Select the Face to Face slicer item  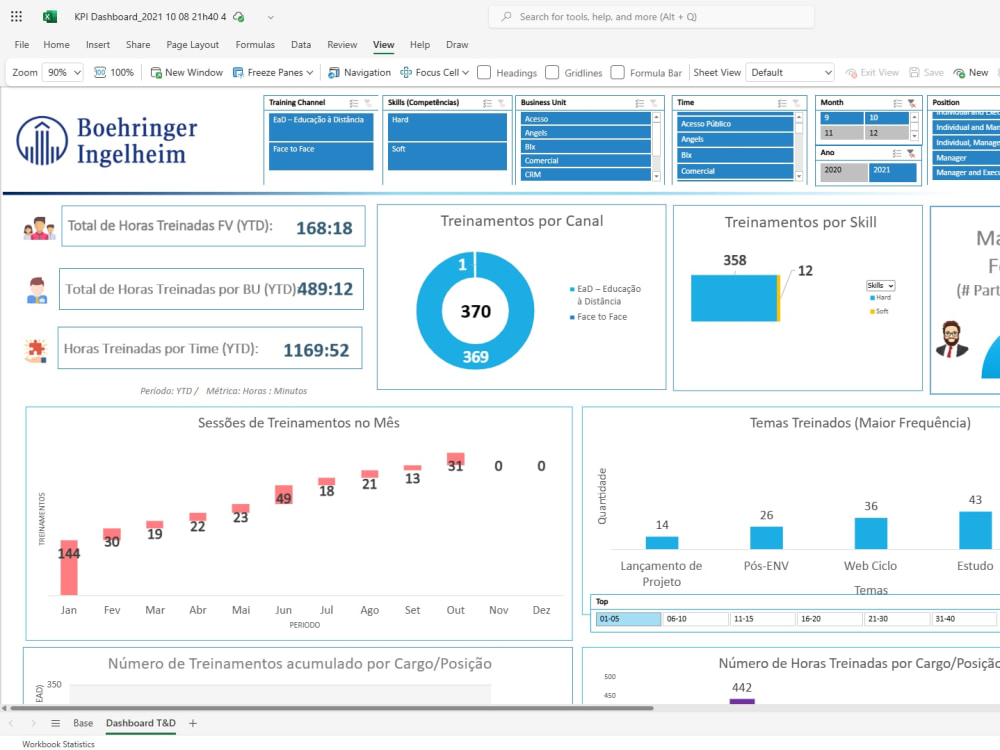(321, 156)
